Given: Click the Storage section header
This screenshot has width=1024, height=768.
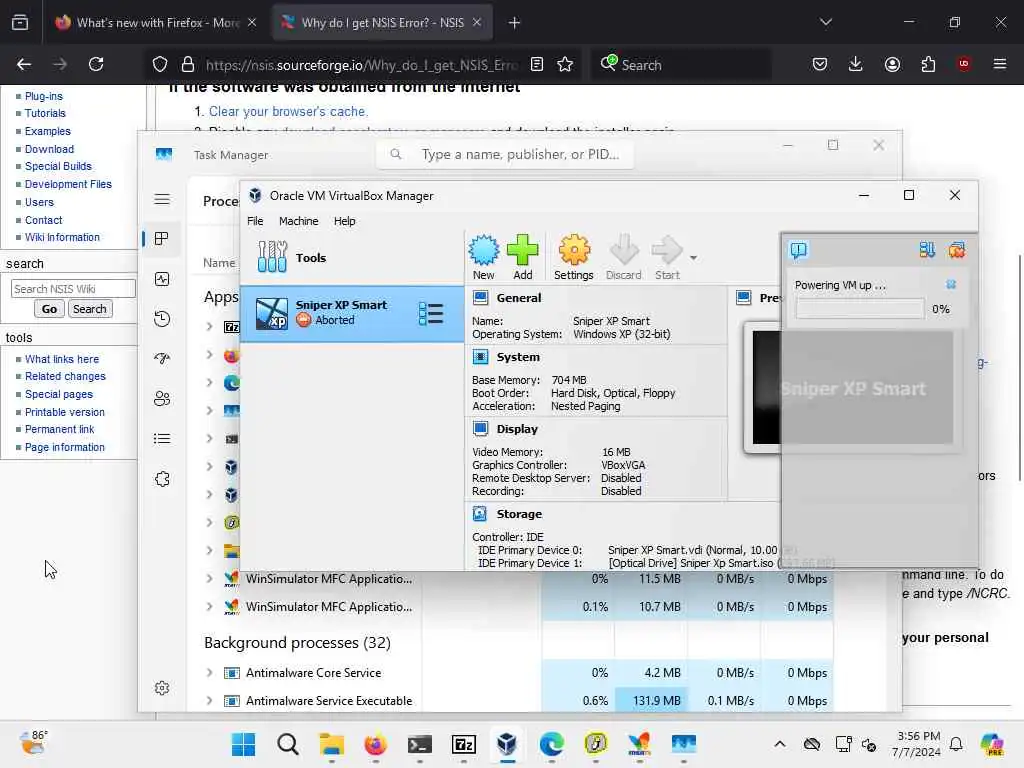Looking at the screenshot, I should (519, 514).
